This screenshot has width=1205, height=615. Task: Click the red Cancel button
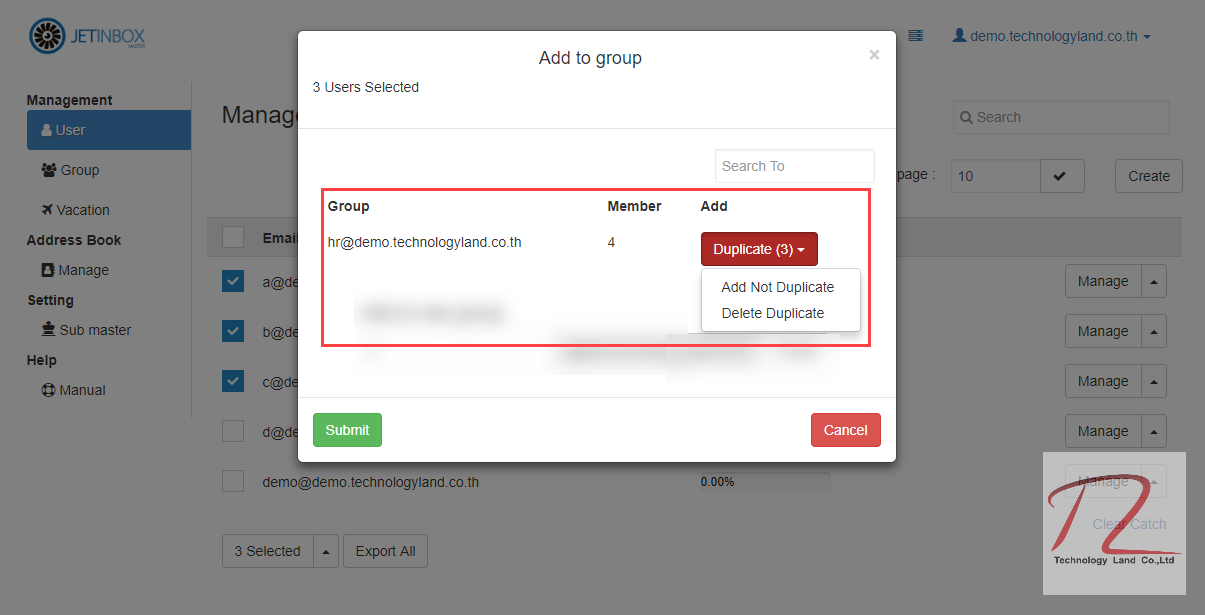click(845, 430)
